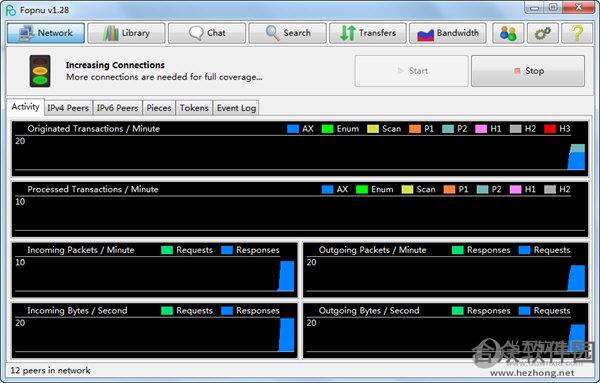Screen dimensions: 600x383
Task: Click Requests blue swatch in Outgoing Packets
Action: (524, 250)
